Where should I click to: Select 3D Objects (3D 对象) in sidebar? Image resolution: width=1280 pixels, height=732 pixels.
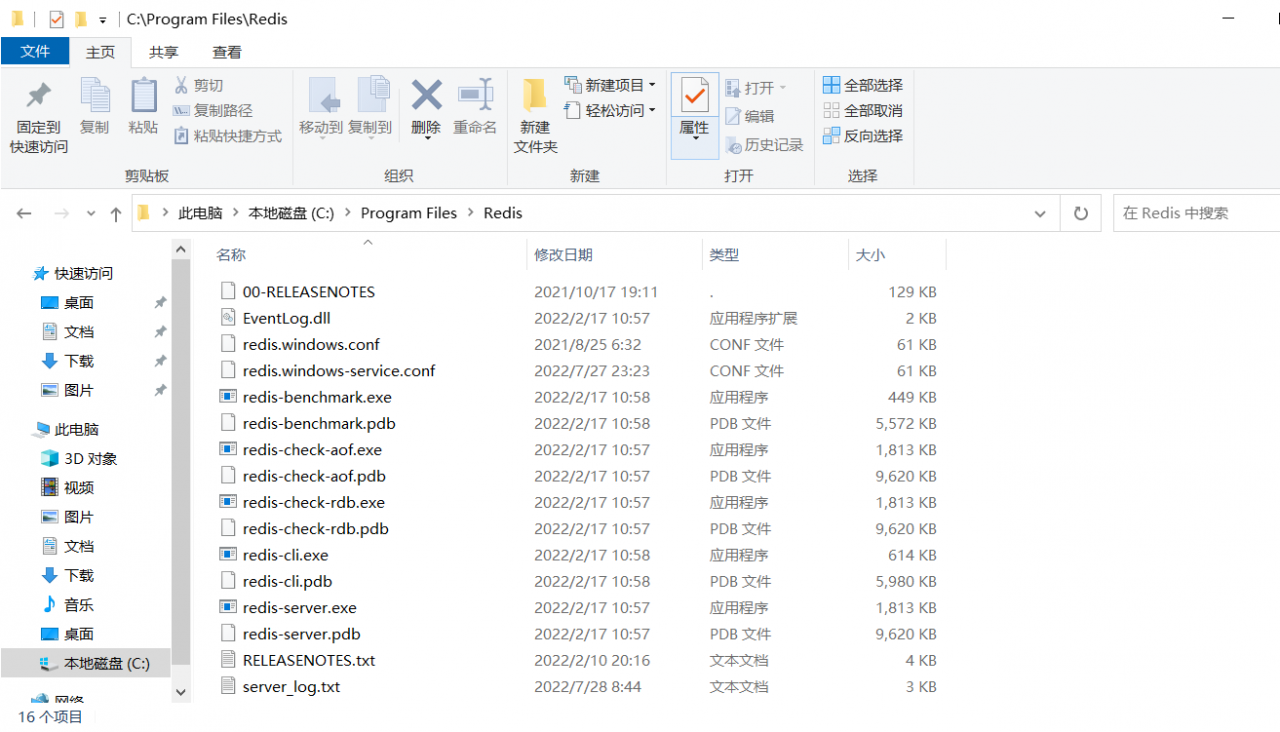click(x=90, y=458)
